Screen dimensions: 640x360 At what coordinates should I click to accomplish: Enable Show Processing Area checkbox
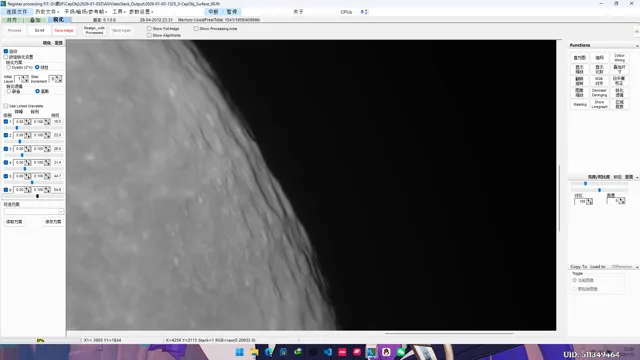(196, 29)
